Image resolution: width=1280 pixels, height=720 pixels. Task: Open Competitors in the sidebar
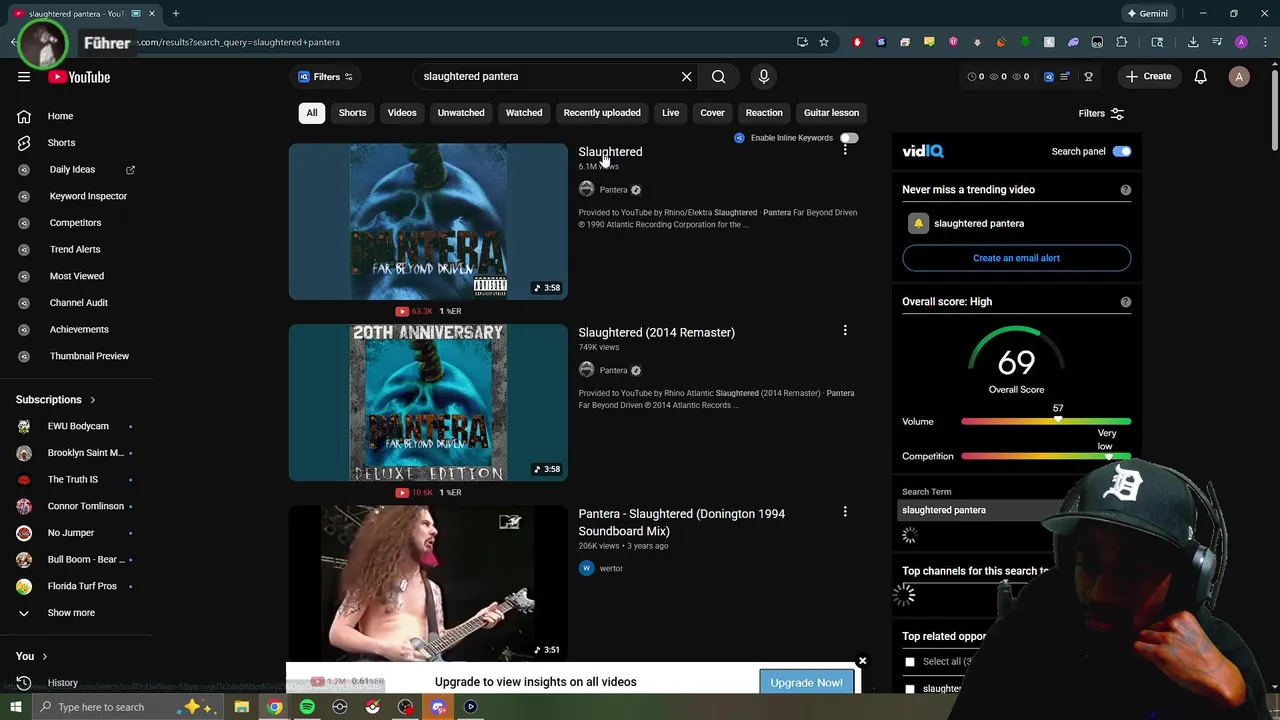(75, 223)
